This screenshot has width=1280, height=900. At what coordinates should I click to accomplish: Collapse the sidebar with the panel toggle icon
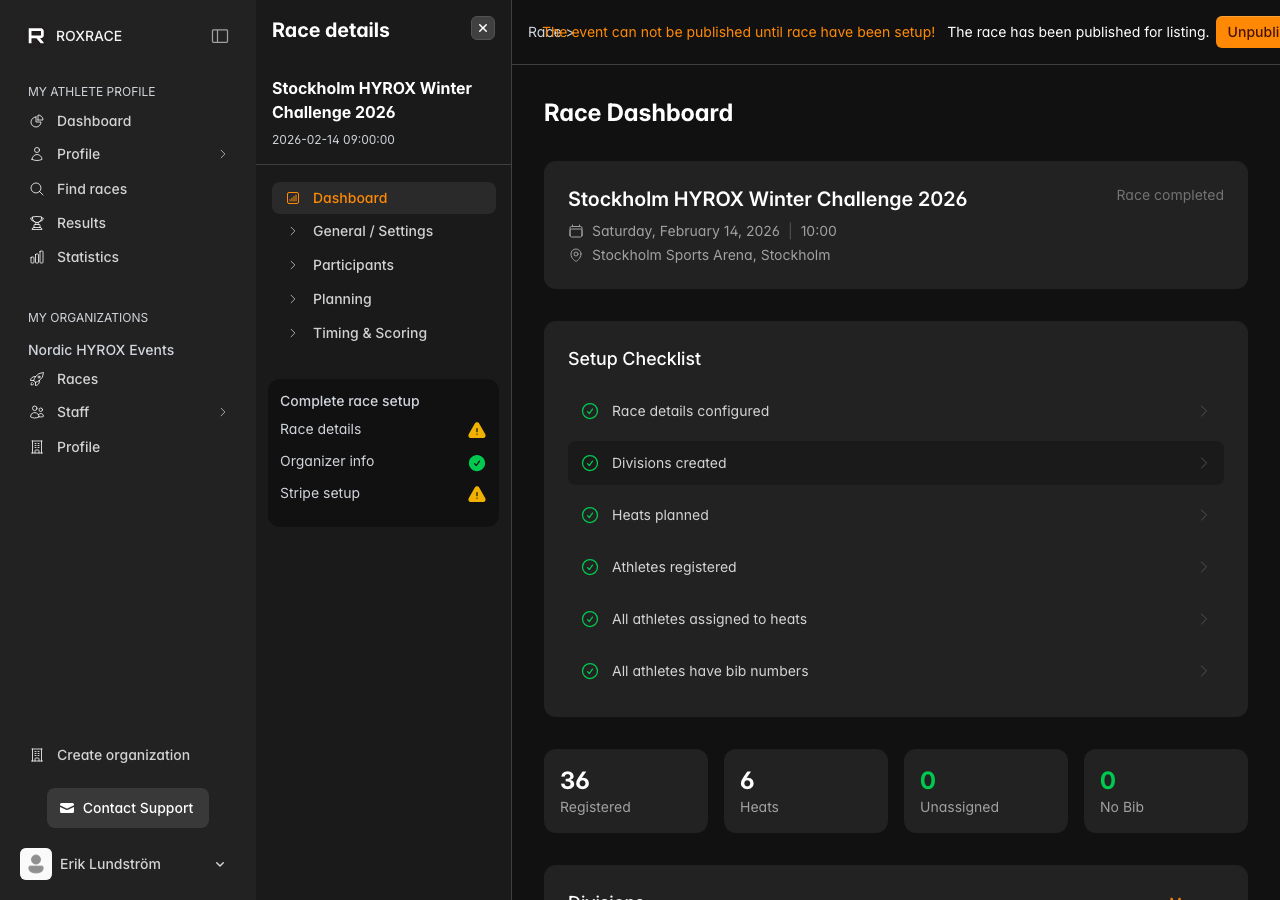pos(220,36)
